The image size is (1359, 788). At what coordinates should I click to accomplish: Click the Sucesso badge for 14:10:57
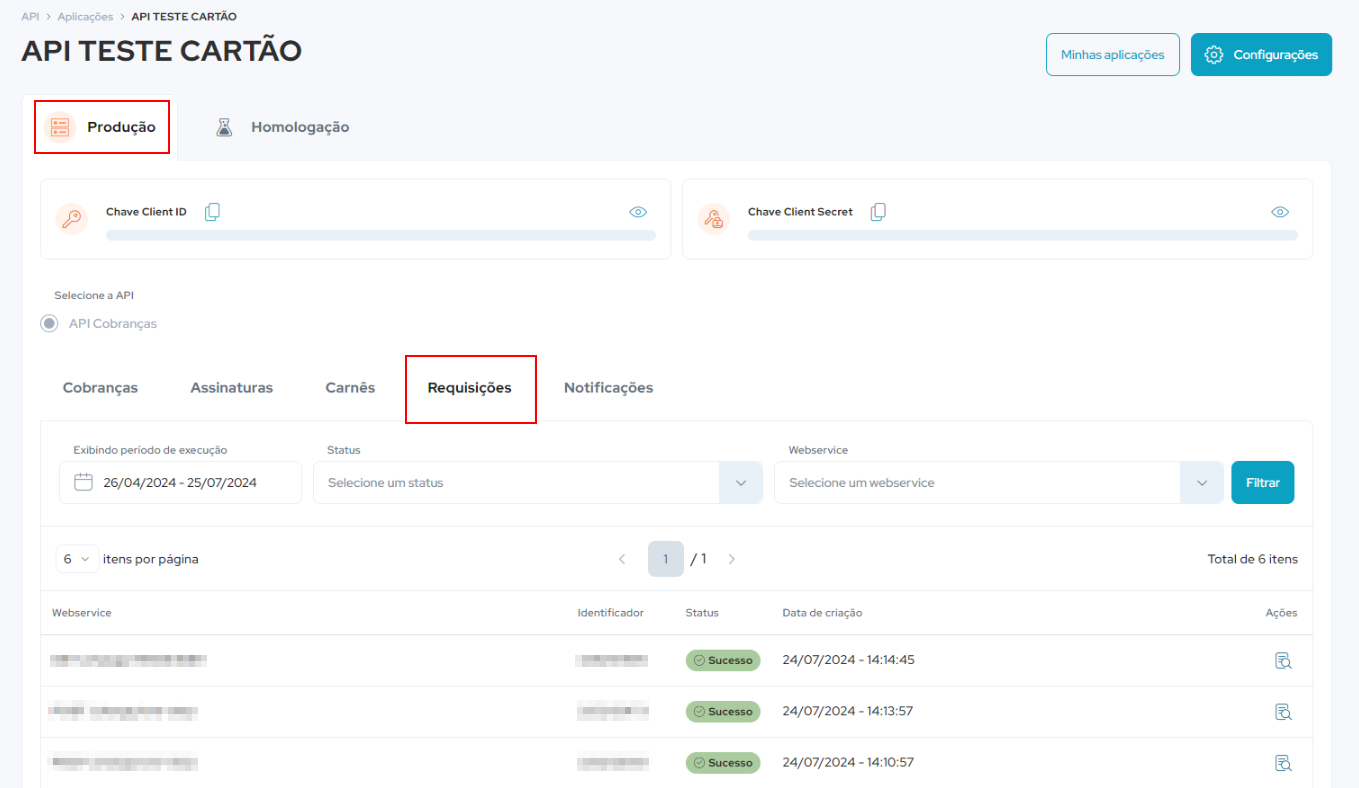click(x=723, y=762)
